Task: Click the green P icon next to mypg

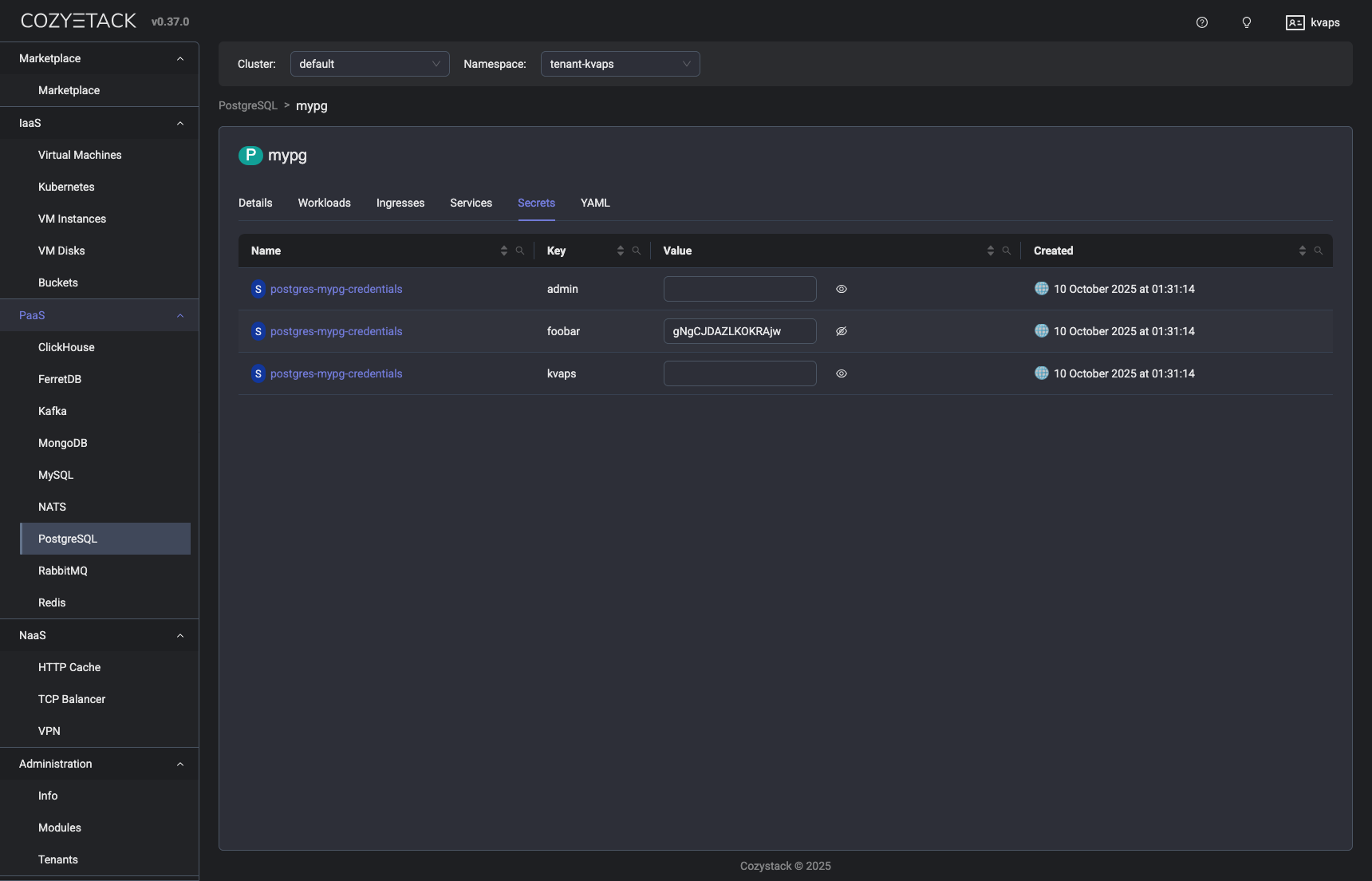Action: [250, 156]
